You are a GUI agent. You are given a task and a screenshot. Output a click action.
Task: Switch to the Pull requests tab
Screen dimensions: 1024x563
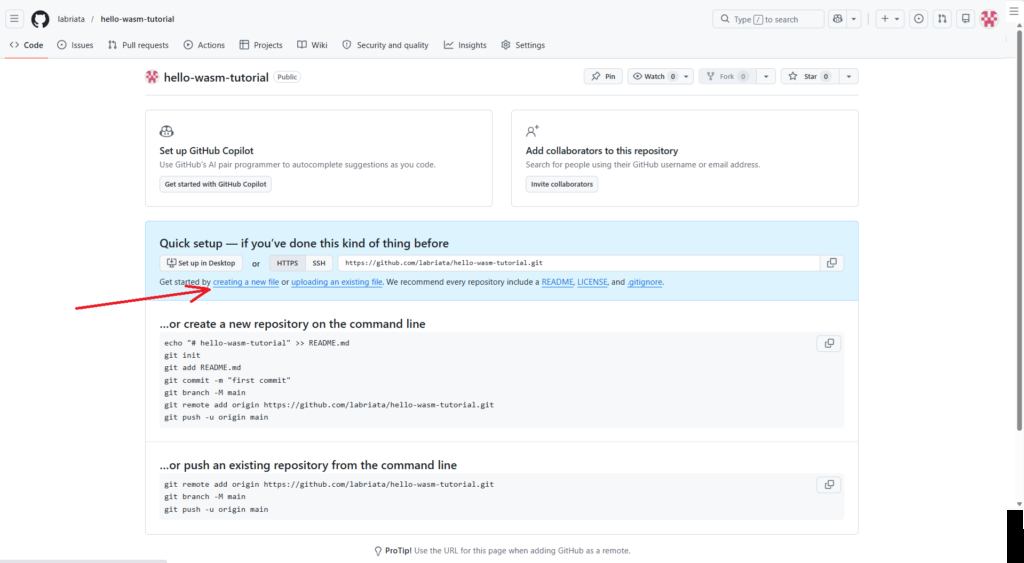pyautogui.click(x=138, y=45)
